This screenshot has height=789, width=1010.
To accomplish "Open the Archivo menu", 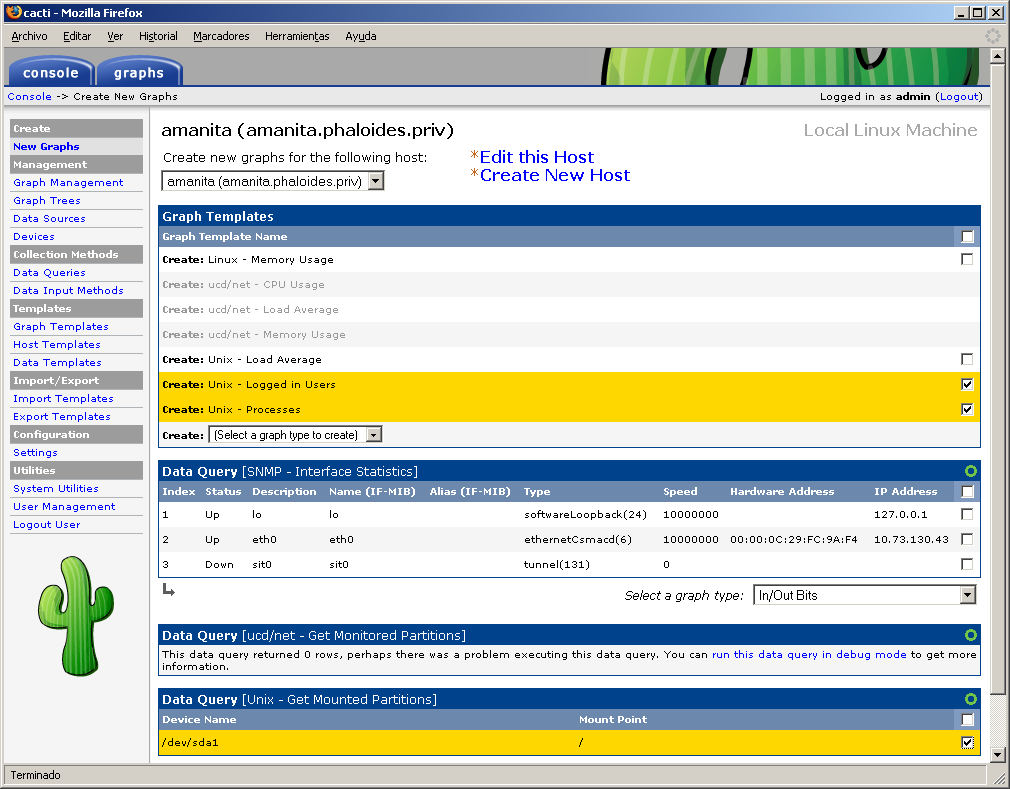I will click(x=29, y=36).
